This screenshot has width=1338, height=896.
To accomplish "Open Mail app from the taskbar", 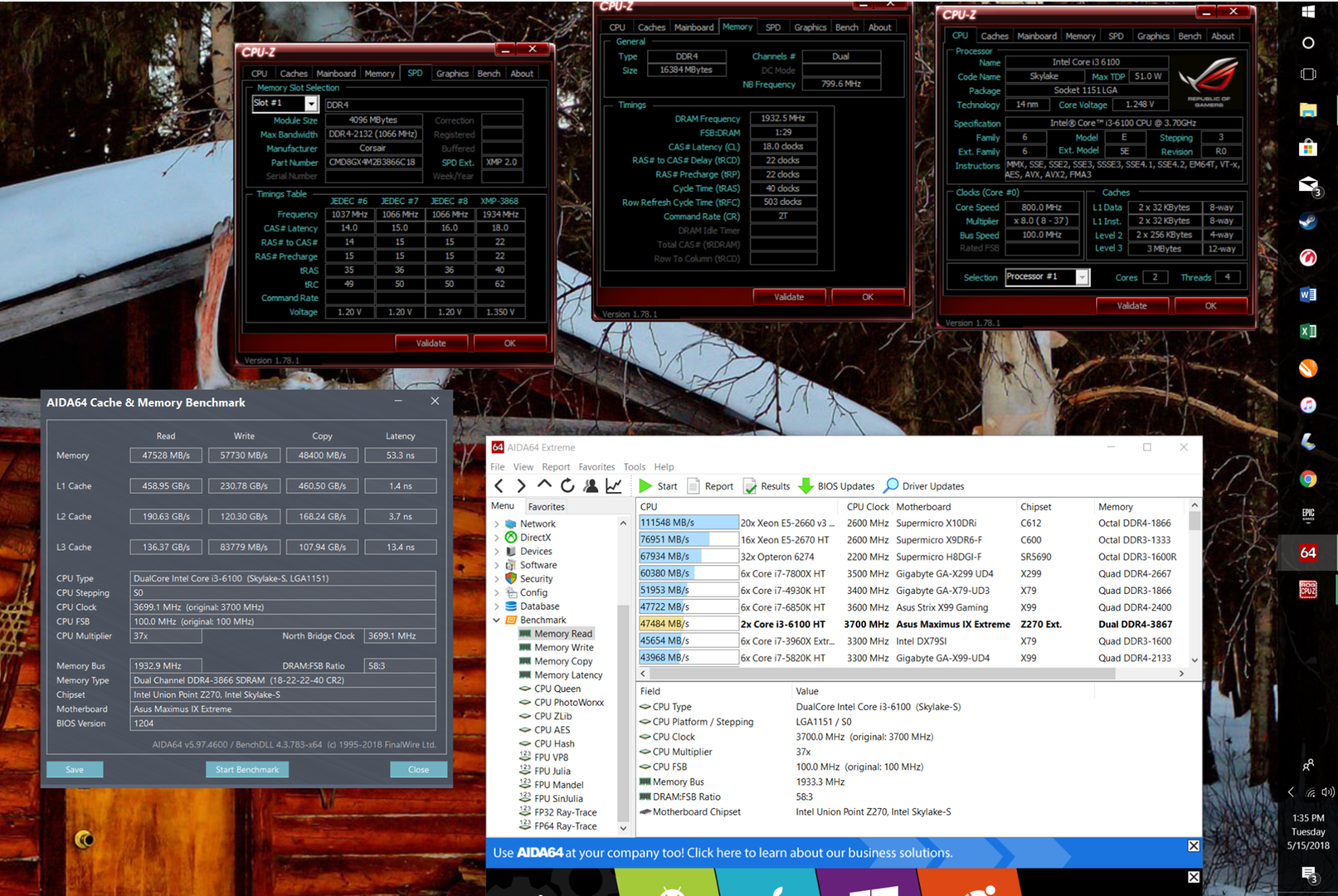I will point(1308,185).
